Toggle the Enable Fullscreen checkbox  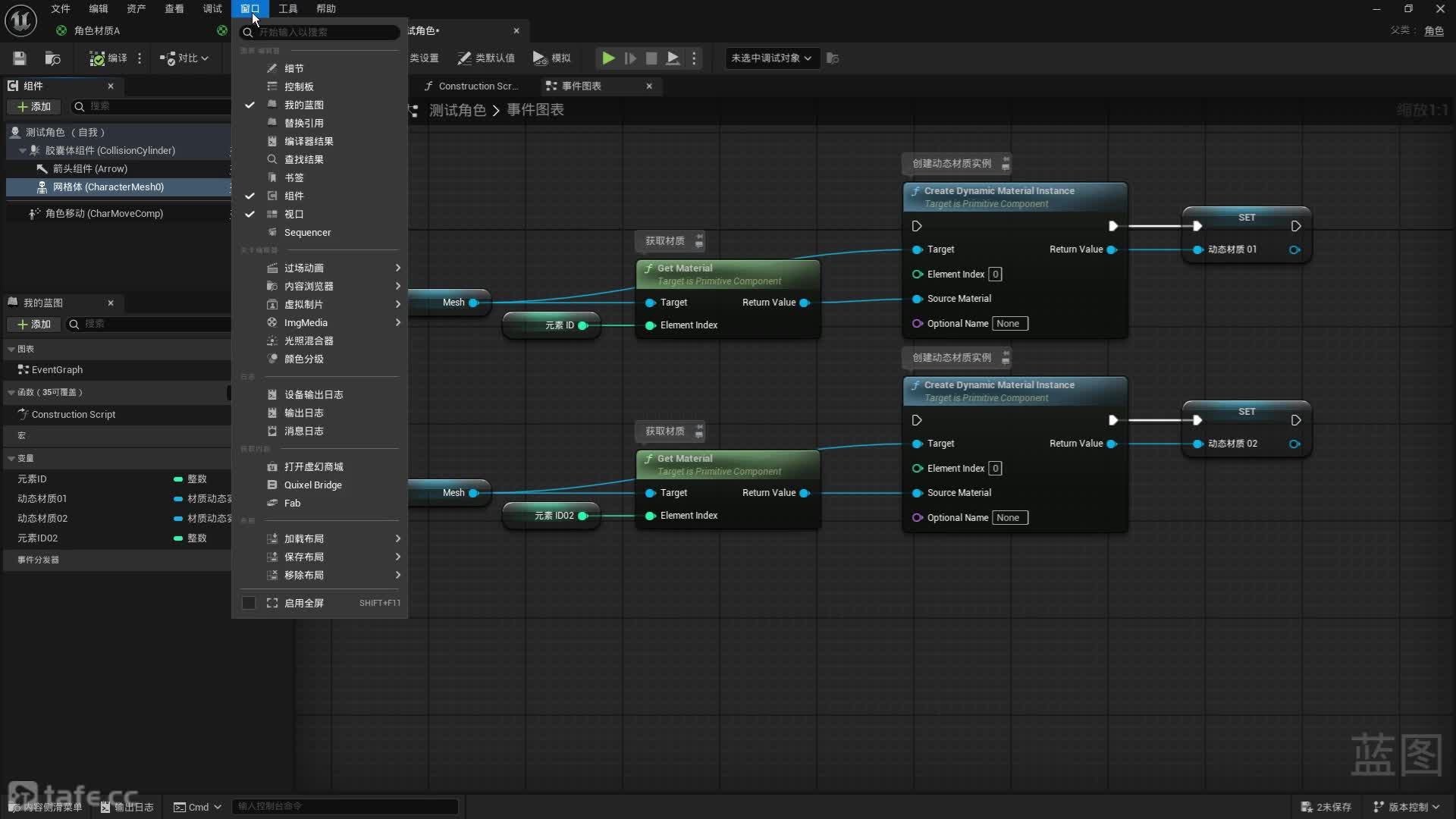coord(249,603)
